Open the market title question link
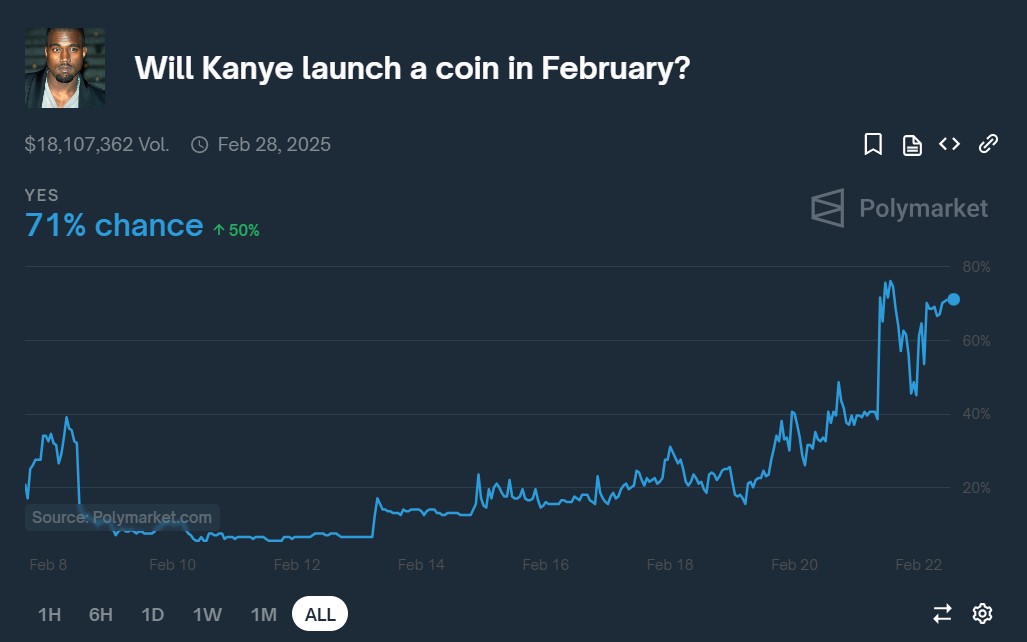Screen dimensions: 1027x642 tap(411, 68)
